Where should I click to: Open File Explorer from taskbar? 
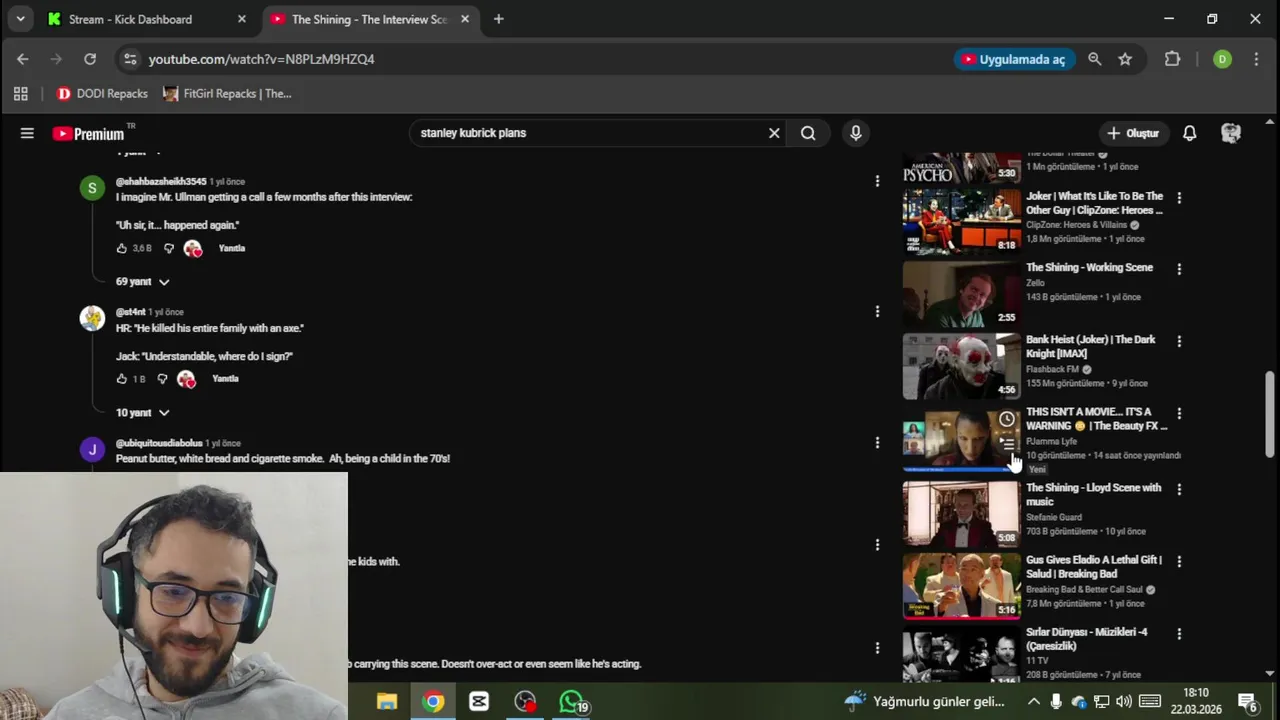pos(387,702)
